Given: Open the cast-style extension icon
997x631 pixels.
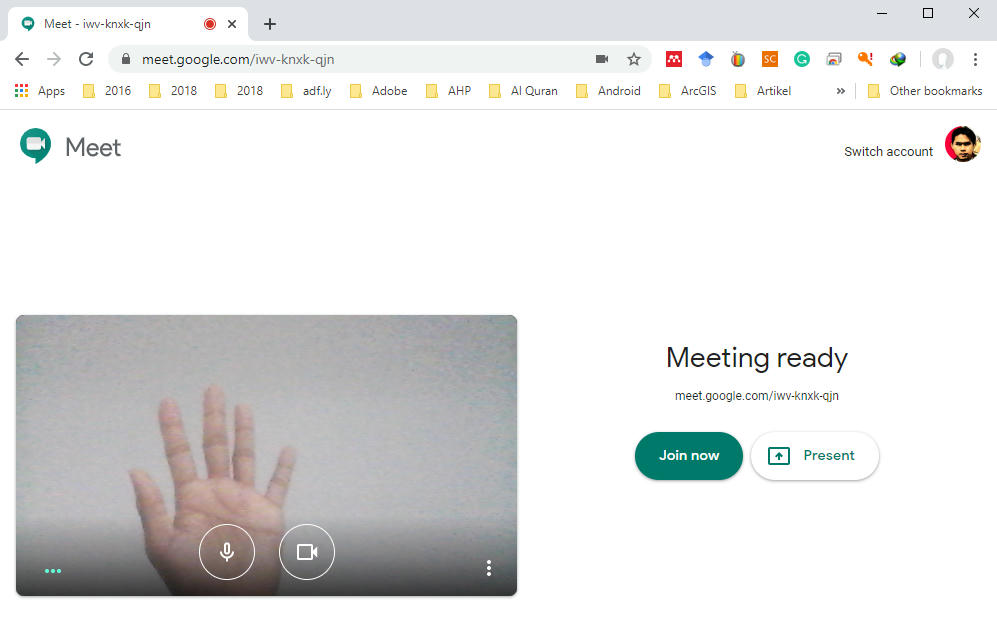Looking at the screenshot, I should [x=834, y=59].
